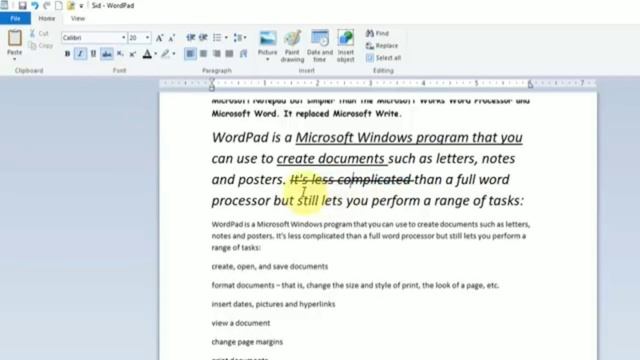The image size is (640, 360).
Task: Increase the paragraph indent
Action: click(x=203, y=38)
